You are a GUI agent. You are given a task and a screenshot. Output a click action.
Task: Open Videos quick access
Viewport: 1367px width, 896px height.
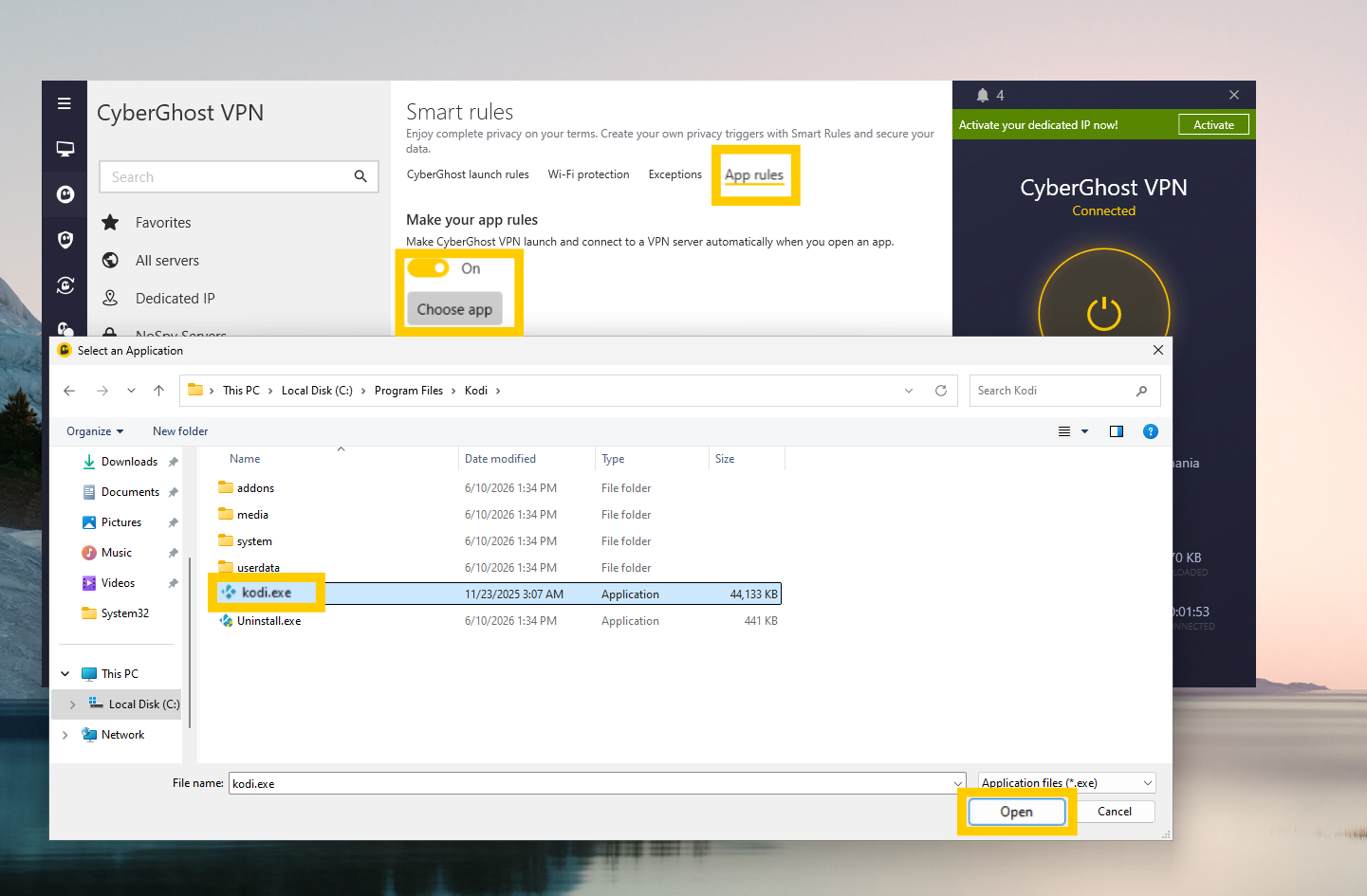[118, 583]
